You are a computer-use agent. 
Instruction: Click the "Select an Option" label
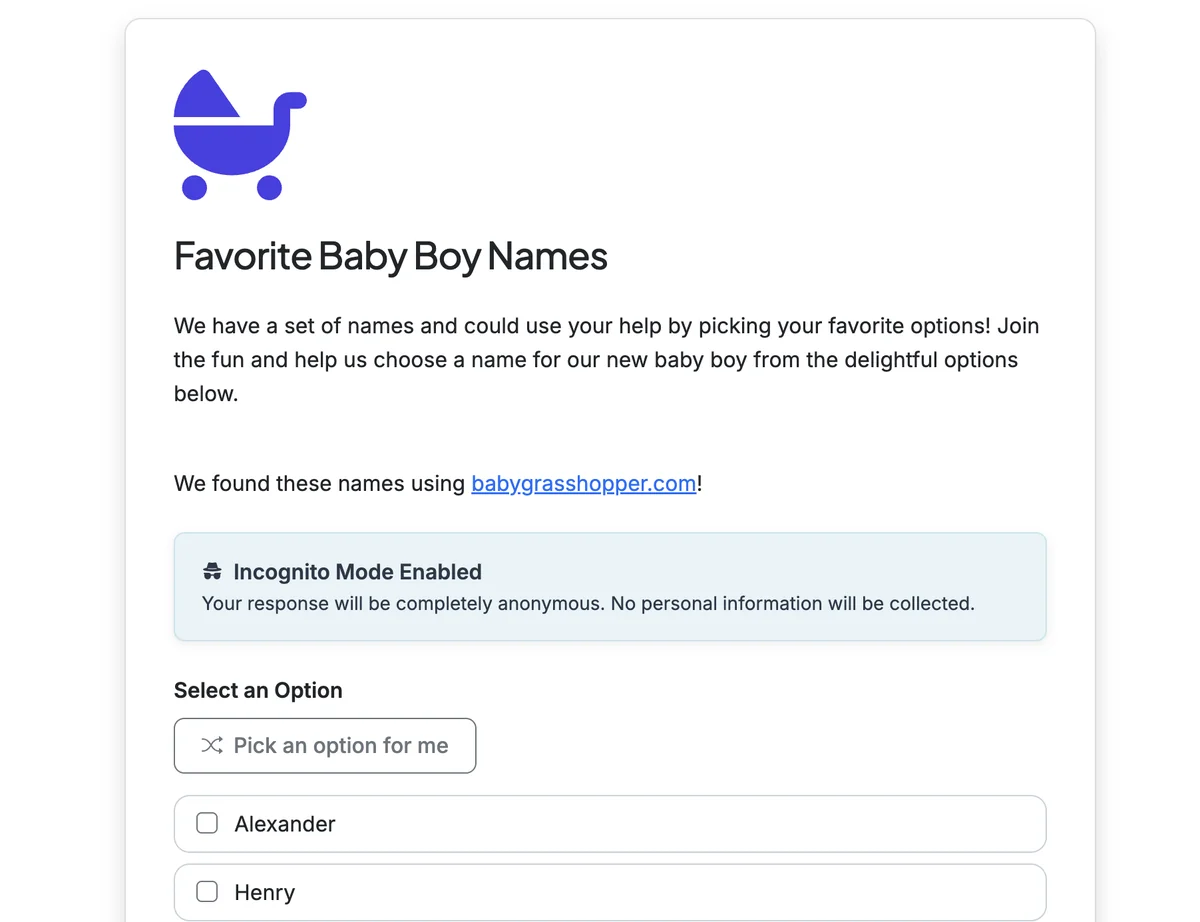258,691
